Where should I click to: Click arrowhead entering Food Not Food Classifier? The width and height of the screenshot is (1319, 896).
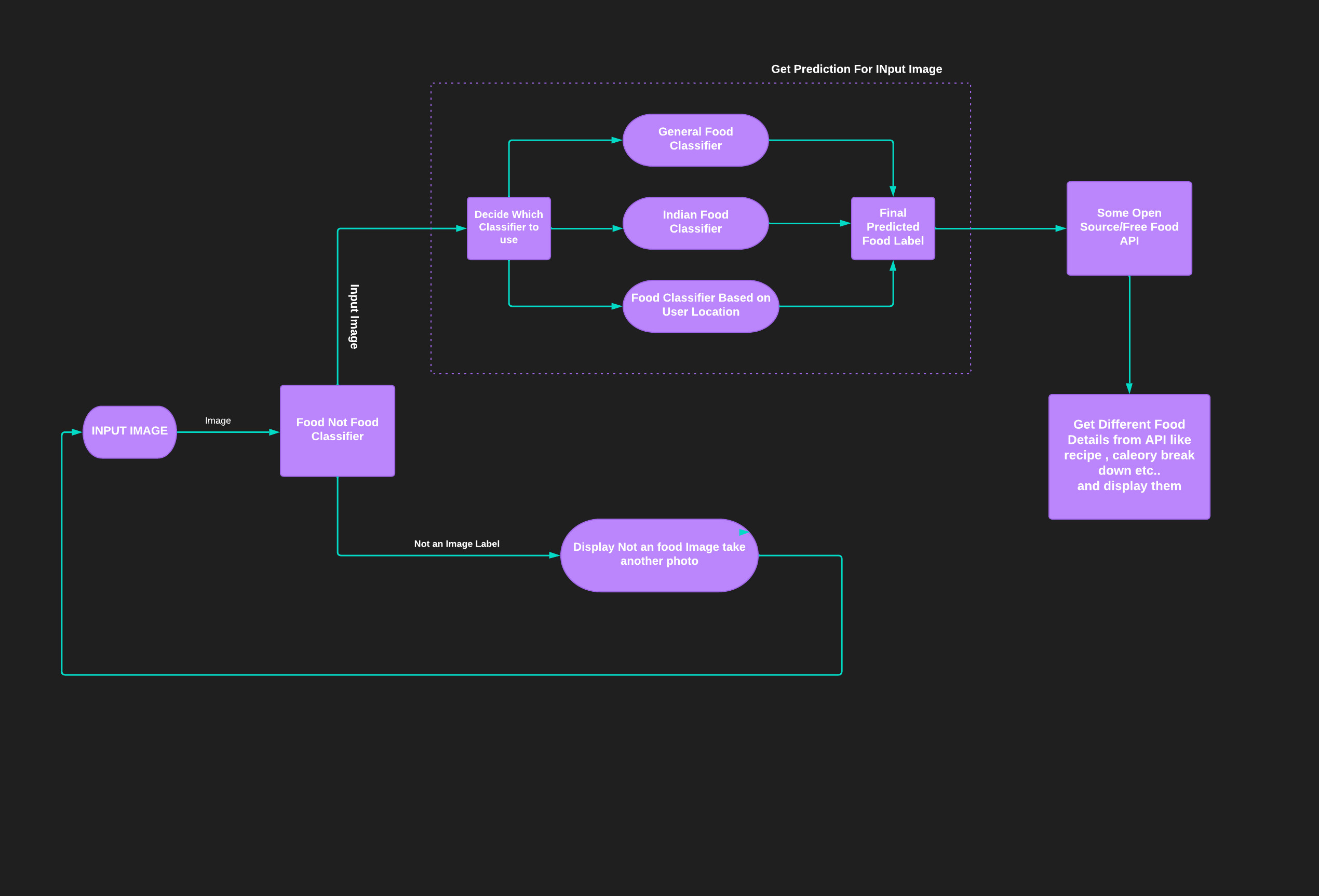click(274, 432)
